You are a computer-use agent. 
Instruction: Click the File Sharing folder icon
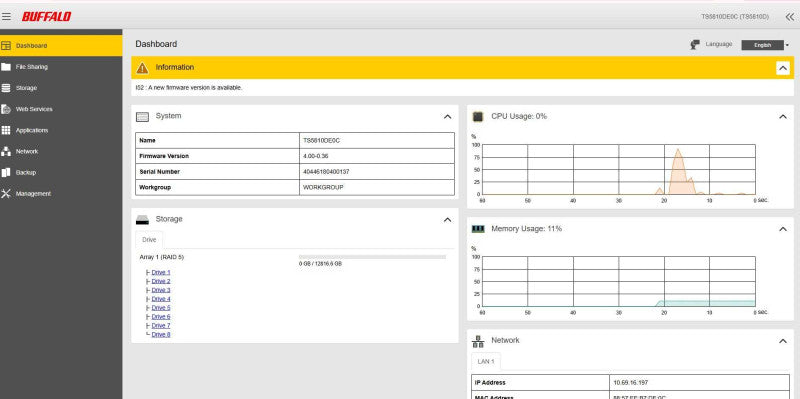pos(6,67)
